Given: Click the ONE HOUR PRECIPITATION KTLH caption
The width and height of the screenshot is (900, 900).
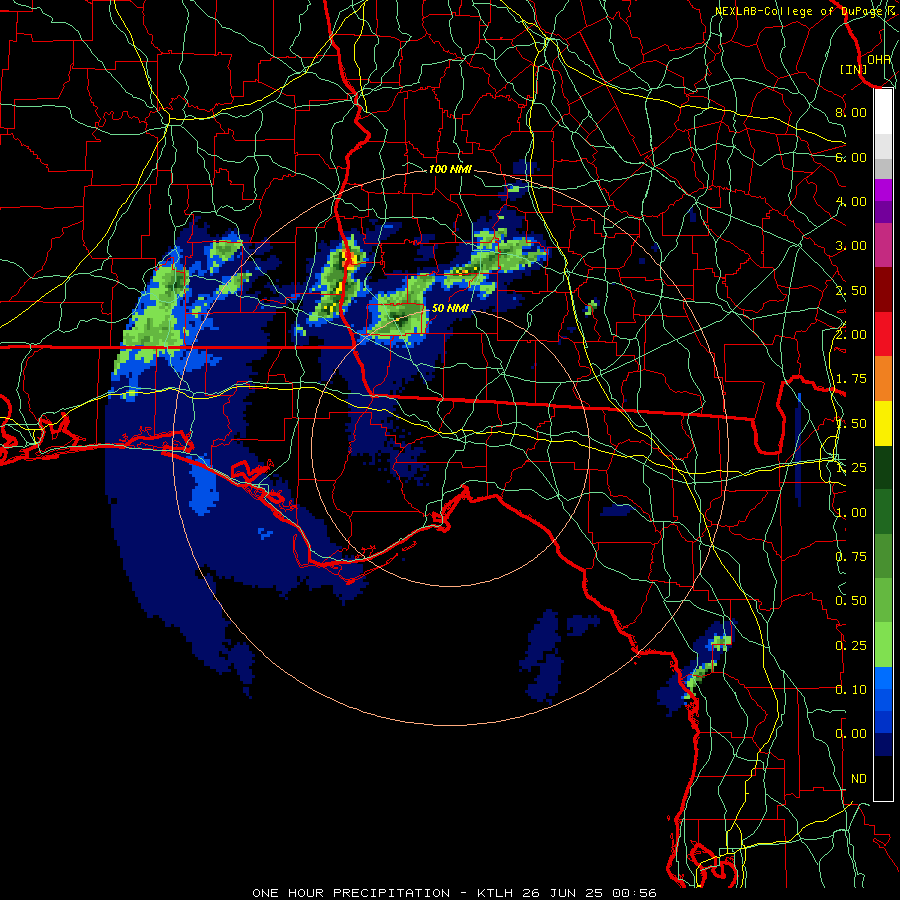Looking at the screenshot, I should 454,893.
